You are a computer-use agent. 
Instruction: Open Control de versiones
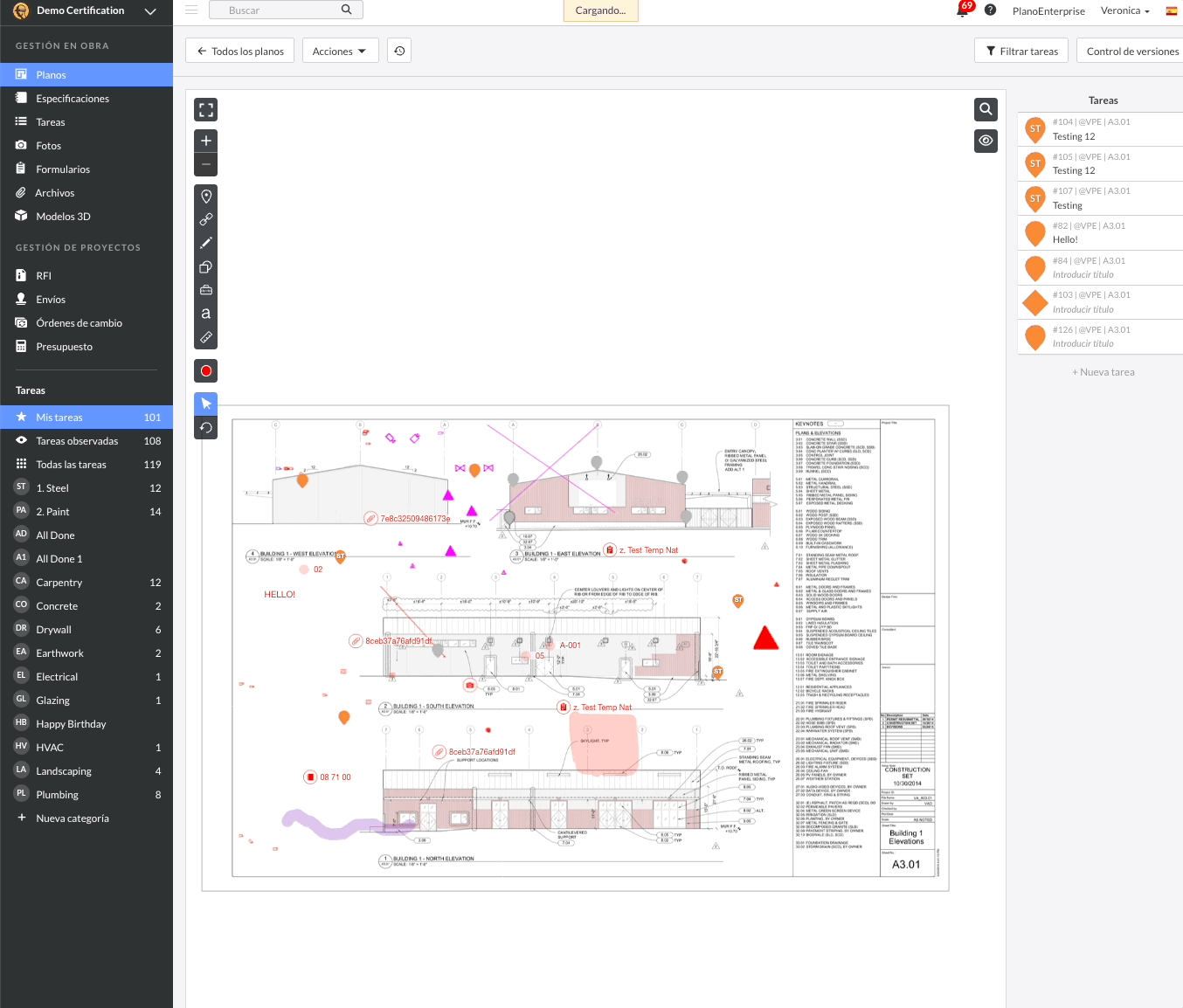pyautogui.click(x=1131, y=51)
